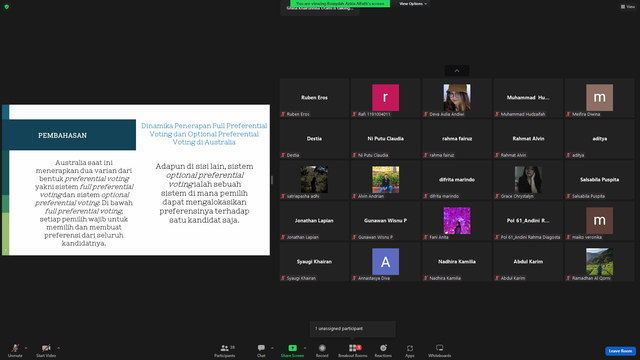Image resolution: width=640 pixels, height=360 pixels.
Task: Select Fani Anita participant tile
Action: (457, 221)
